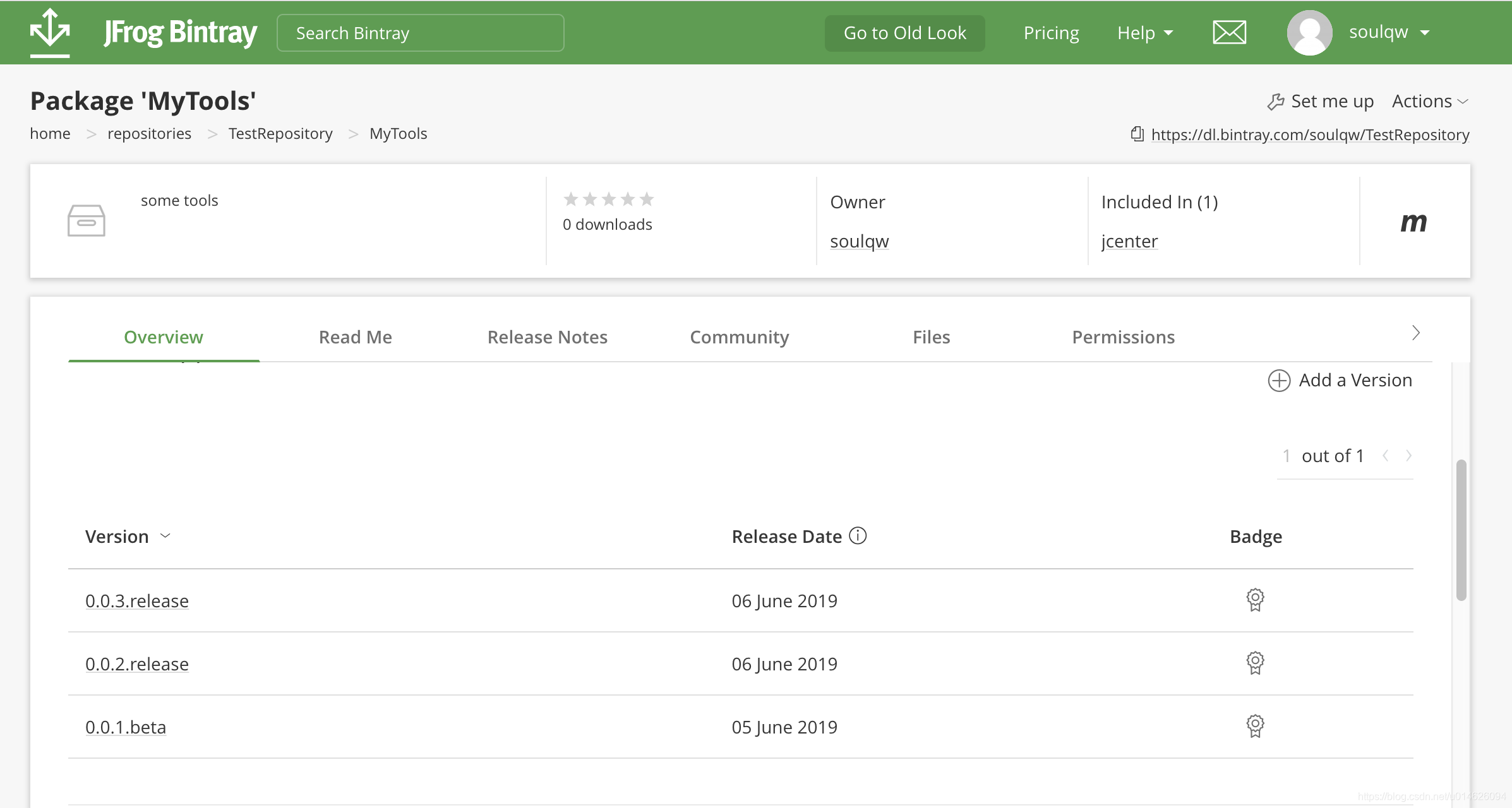Click the Release Date info icon

click(x=858, y=536)
